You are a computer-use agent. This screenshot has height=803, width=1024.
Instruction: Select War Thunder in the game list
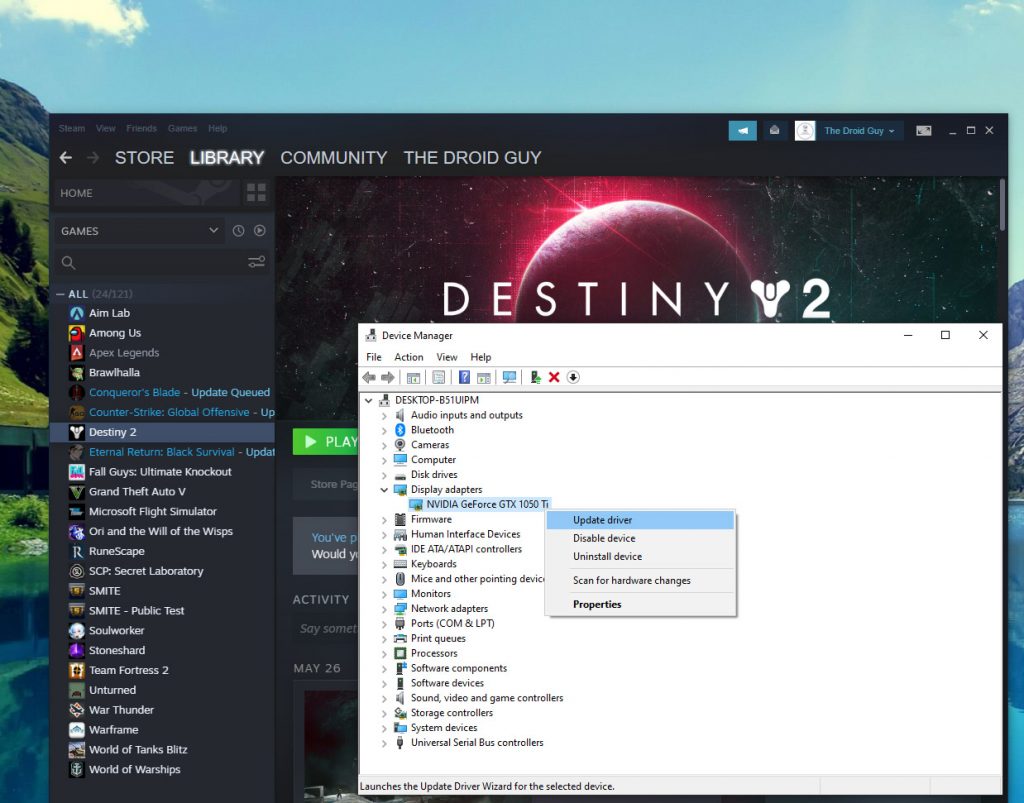[121, 710]
